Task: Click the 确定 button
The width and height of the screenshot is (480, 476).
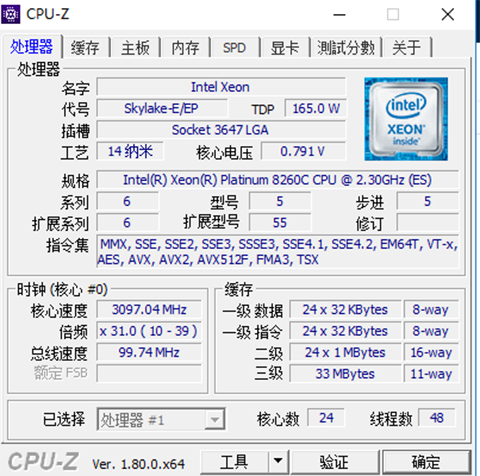Action: pyautogui.click(x=427, y=461)
